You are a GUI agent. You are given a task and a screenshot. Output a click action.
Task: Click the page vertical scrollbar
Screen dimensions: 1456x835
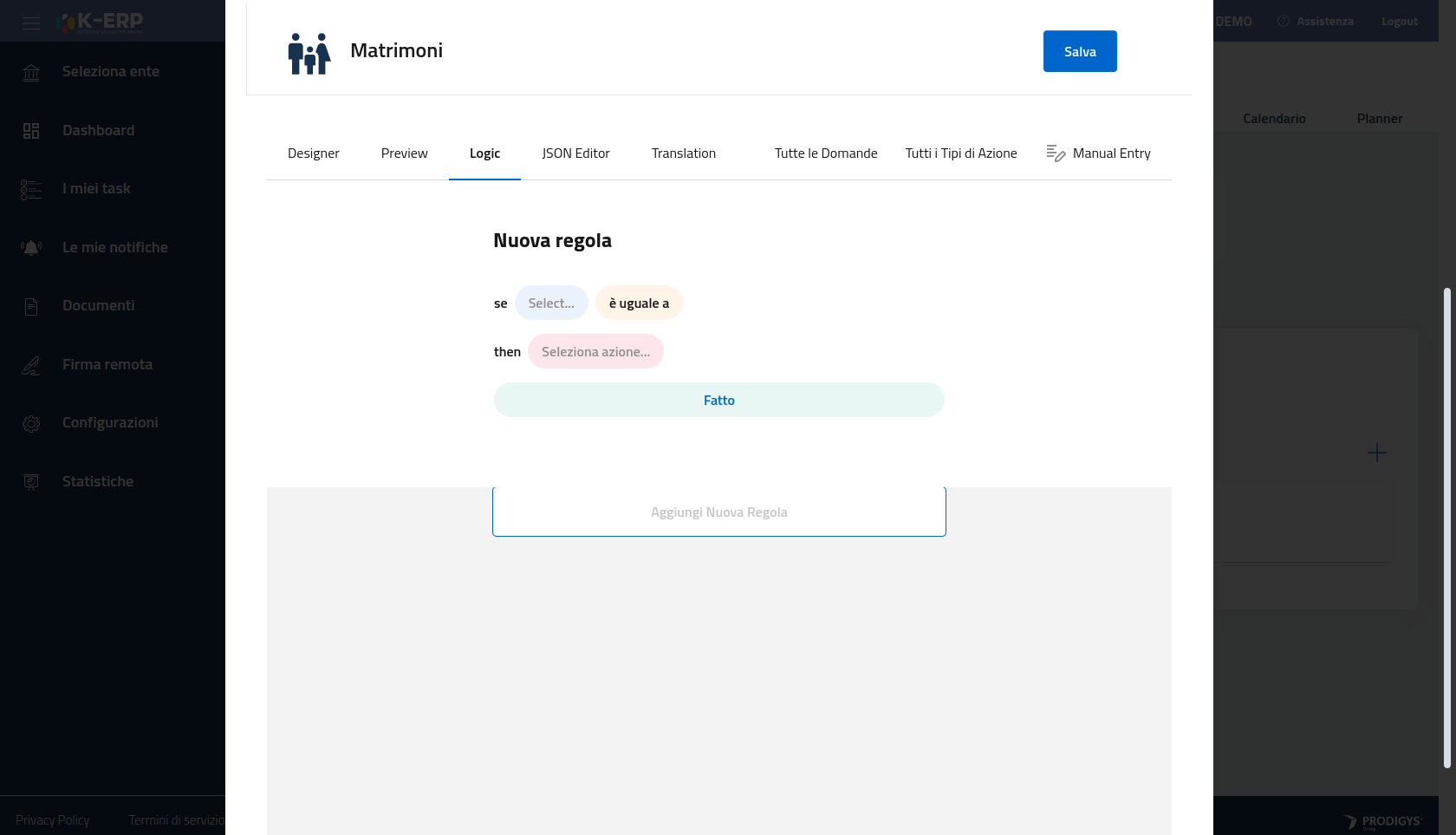(1446, 527)
